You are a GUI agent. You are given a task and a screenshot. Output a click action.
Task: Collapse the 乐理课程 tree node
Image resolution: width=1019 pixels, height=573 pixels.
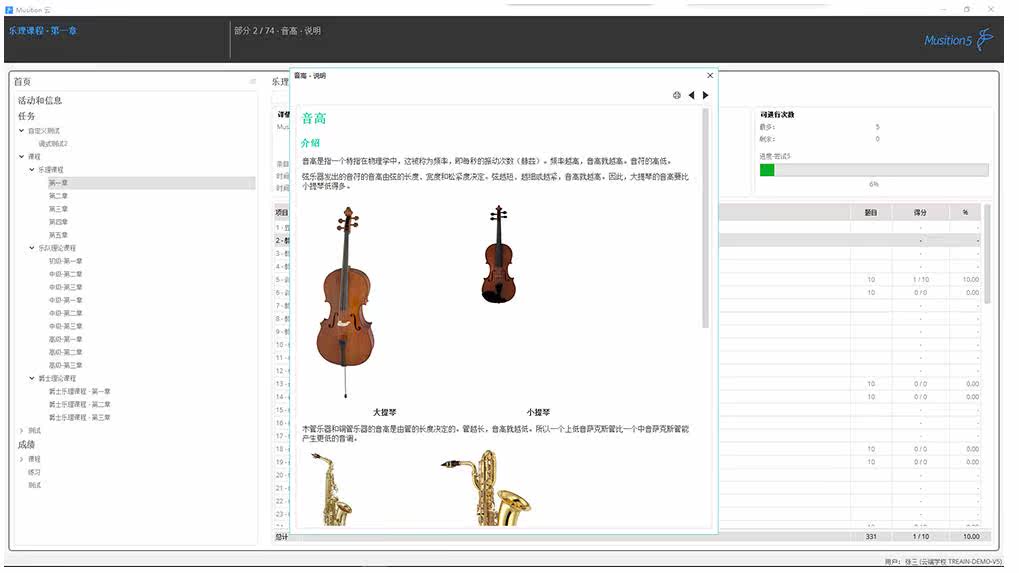point(32,170)
